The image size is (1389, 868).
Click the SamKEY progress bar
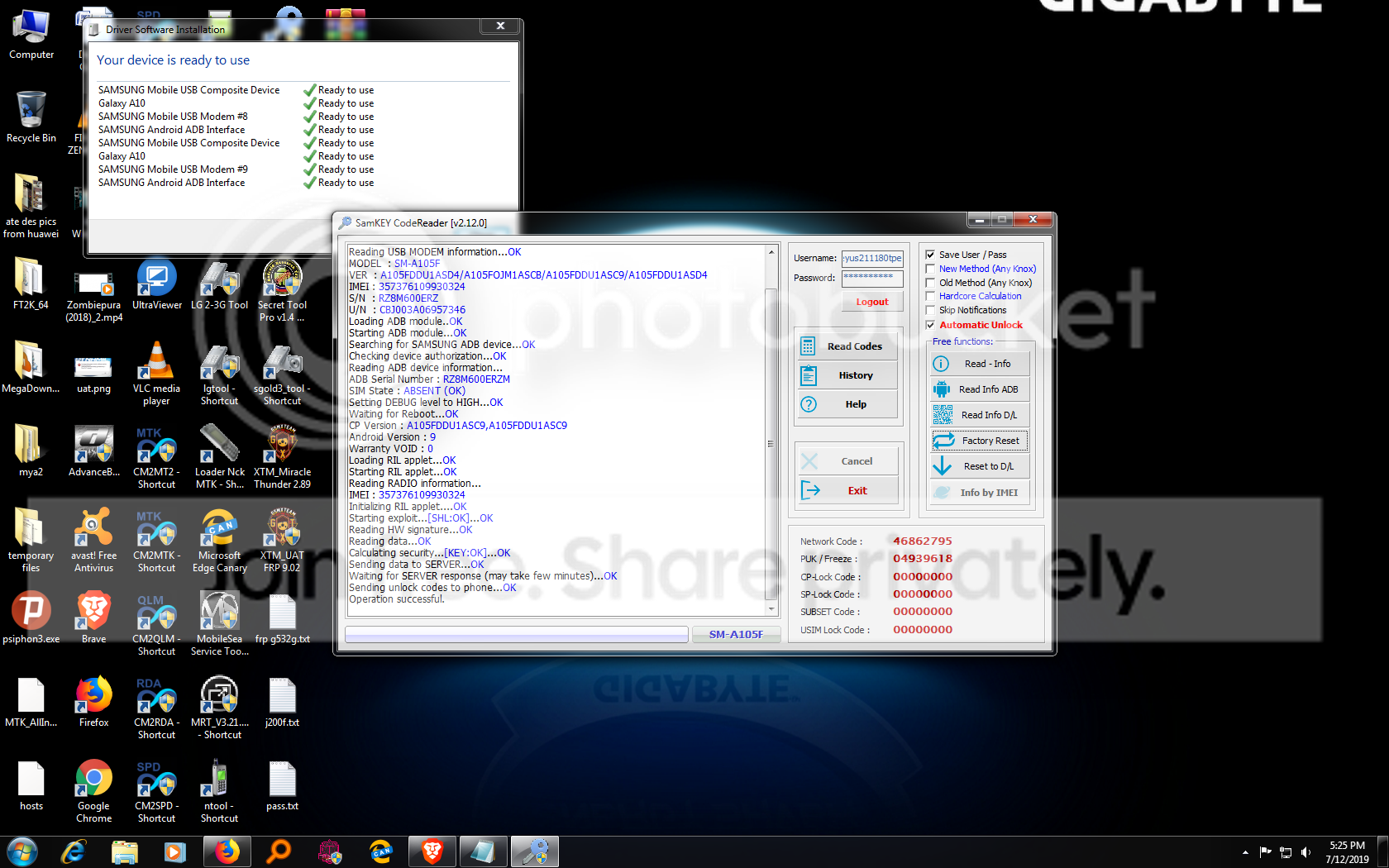coord(517,634)
